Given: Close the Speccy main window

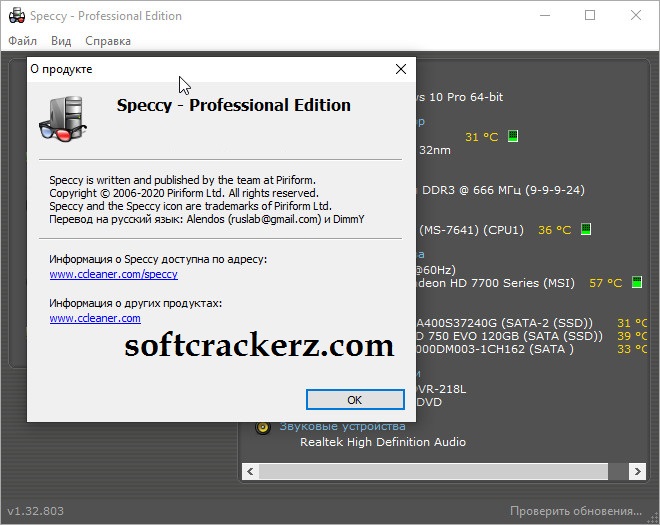Looking at the screenshot, I should (636, 16).
